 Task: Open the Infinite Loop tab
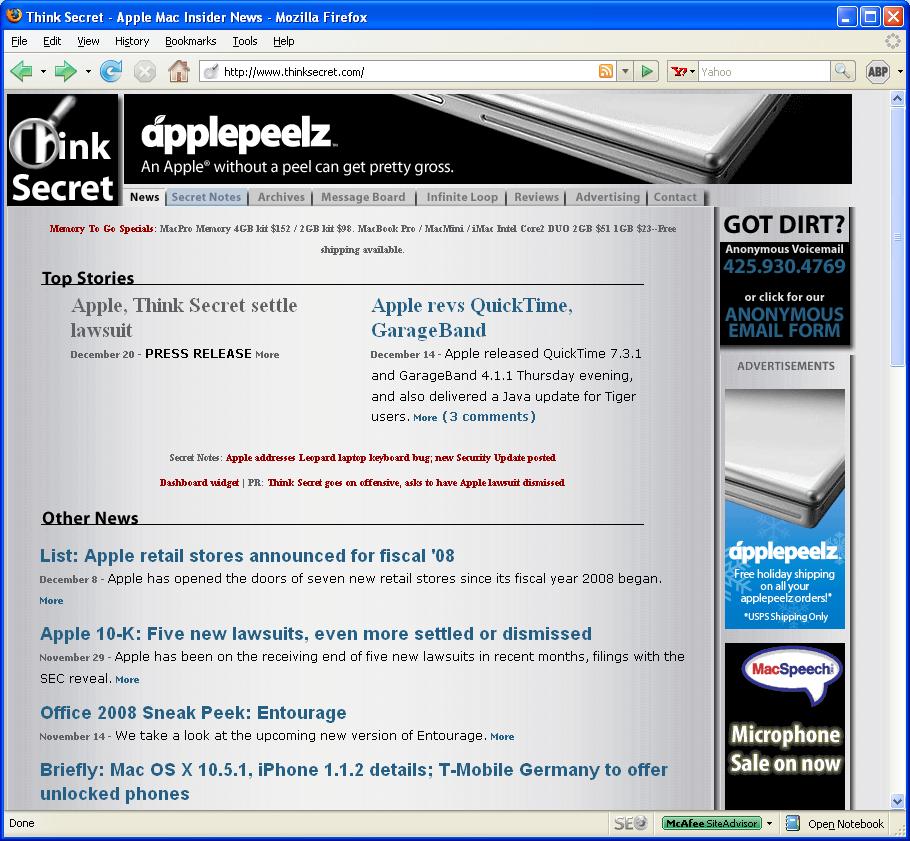(462, 197)
